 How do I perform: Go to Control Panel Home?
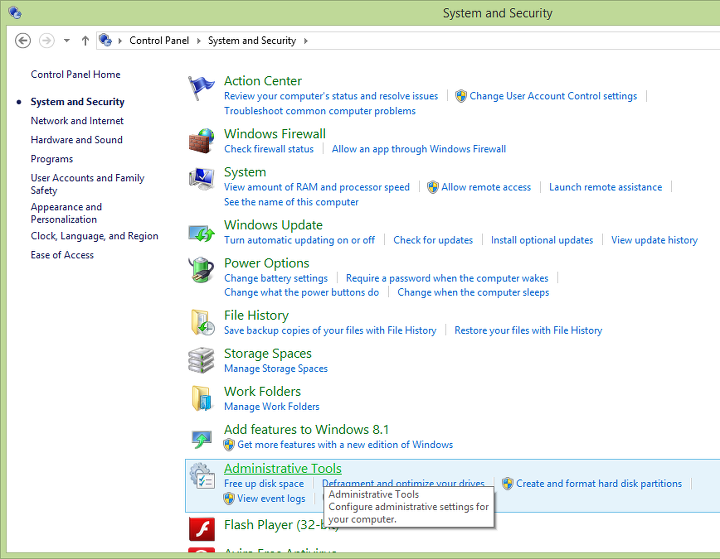pyautogui.click(x=75, y=74)
